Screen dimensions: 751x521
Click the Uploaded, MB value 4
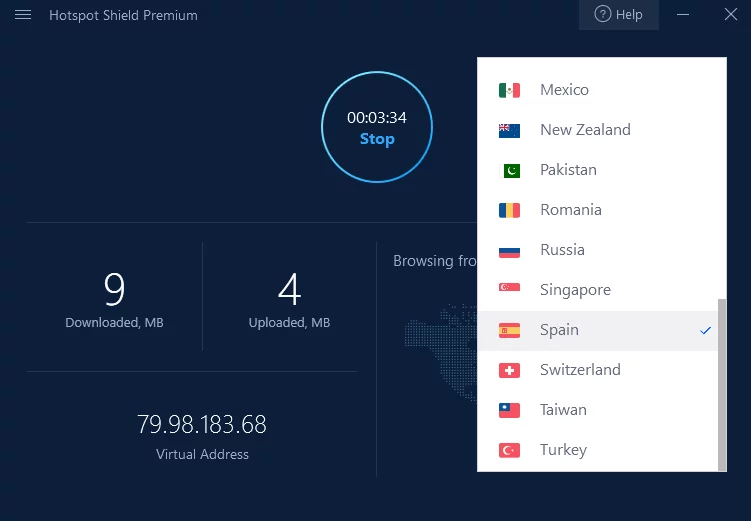coord(289,289)
